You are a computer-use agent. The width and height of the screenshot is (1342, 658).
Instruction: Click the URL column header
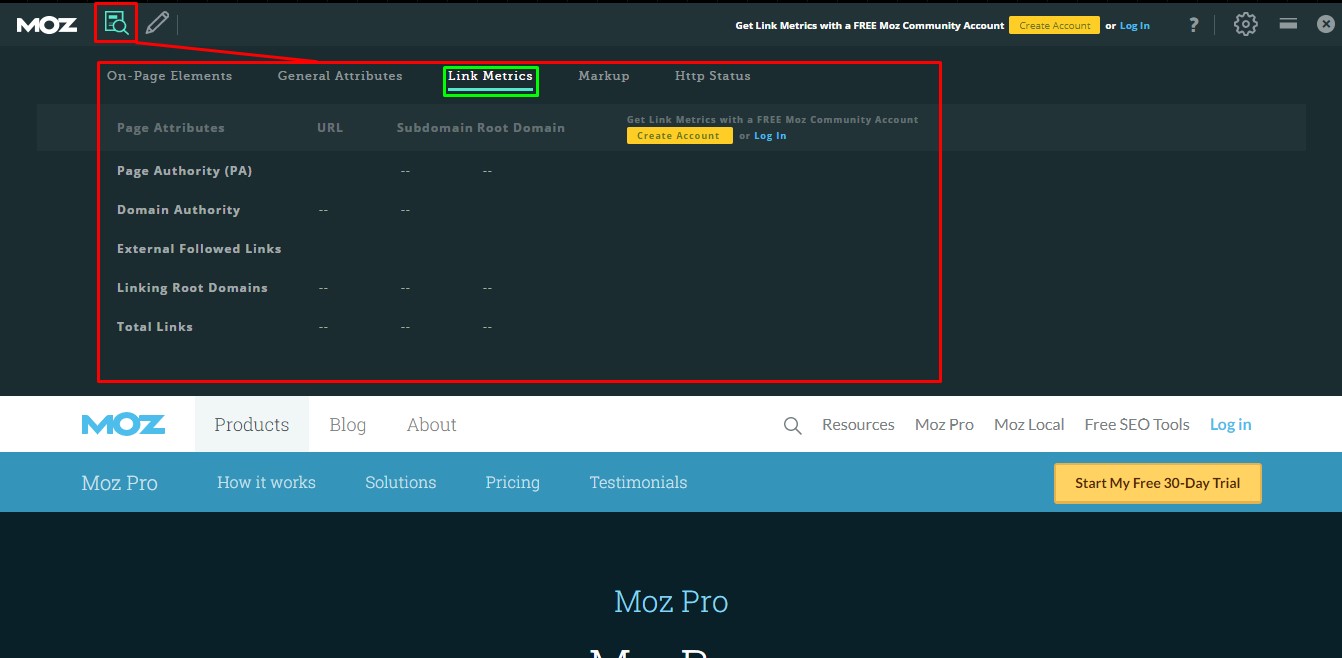(x=330, y=128)
